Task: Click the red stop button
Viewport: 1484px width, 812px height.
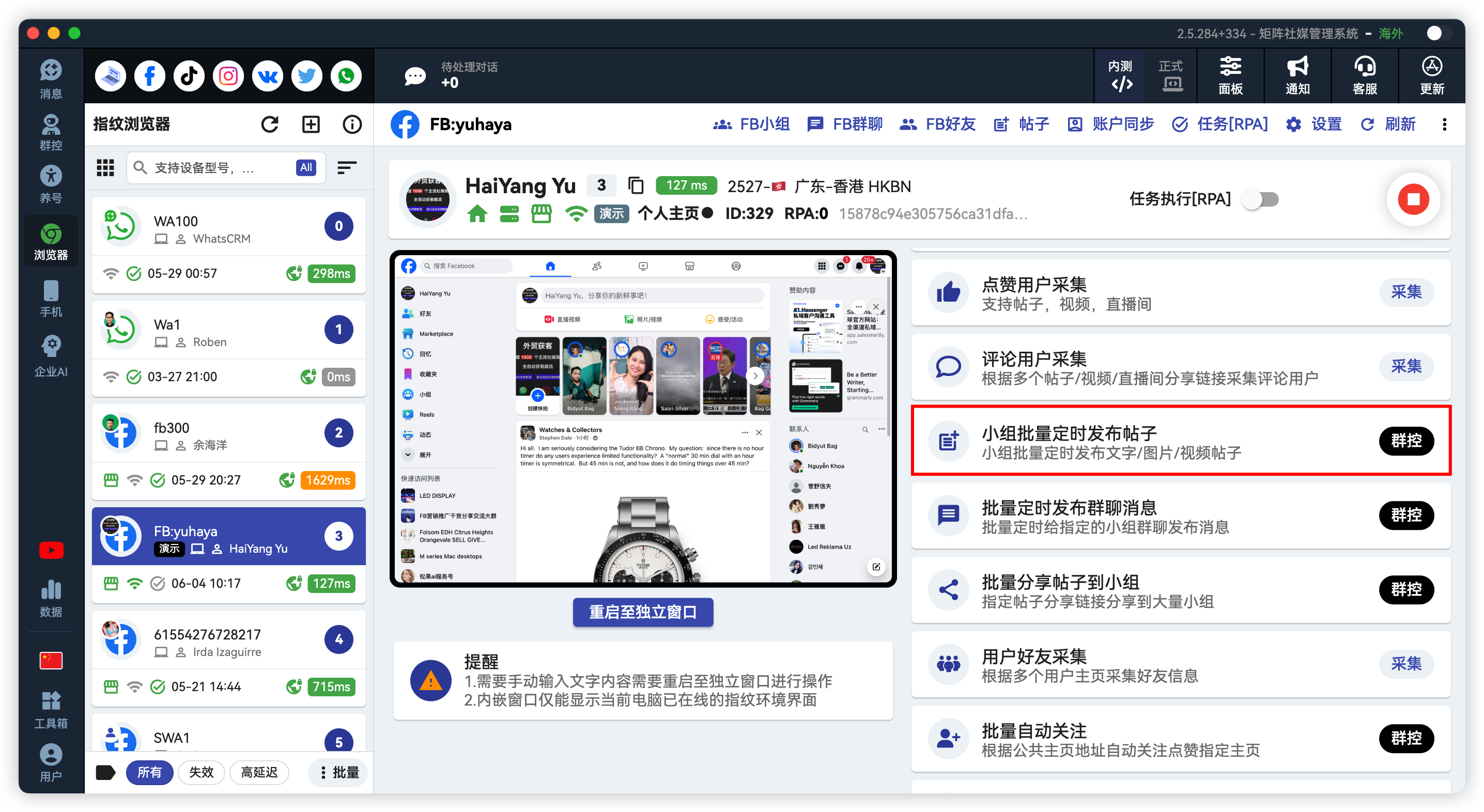Action: pos(1413,199)
